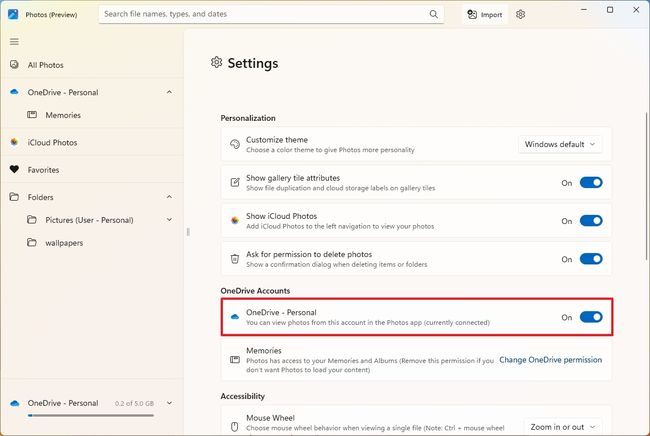This screenshot has width=650, height=436.
Task: Open OneDrive - Personal in navigation
Action: coord(63,92)
